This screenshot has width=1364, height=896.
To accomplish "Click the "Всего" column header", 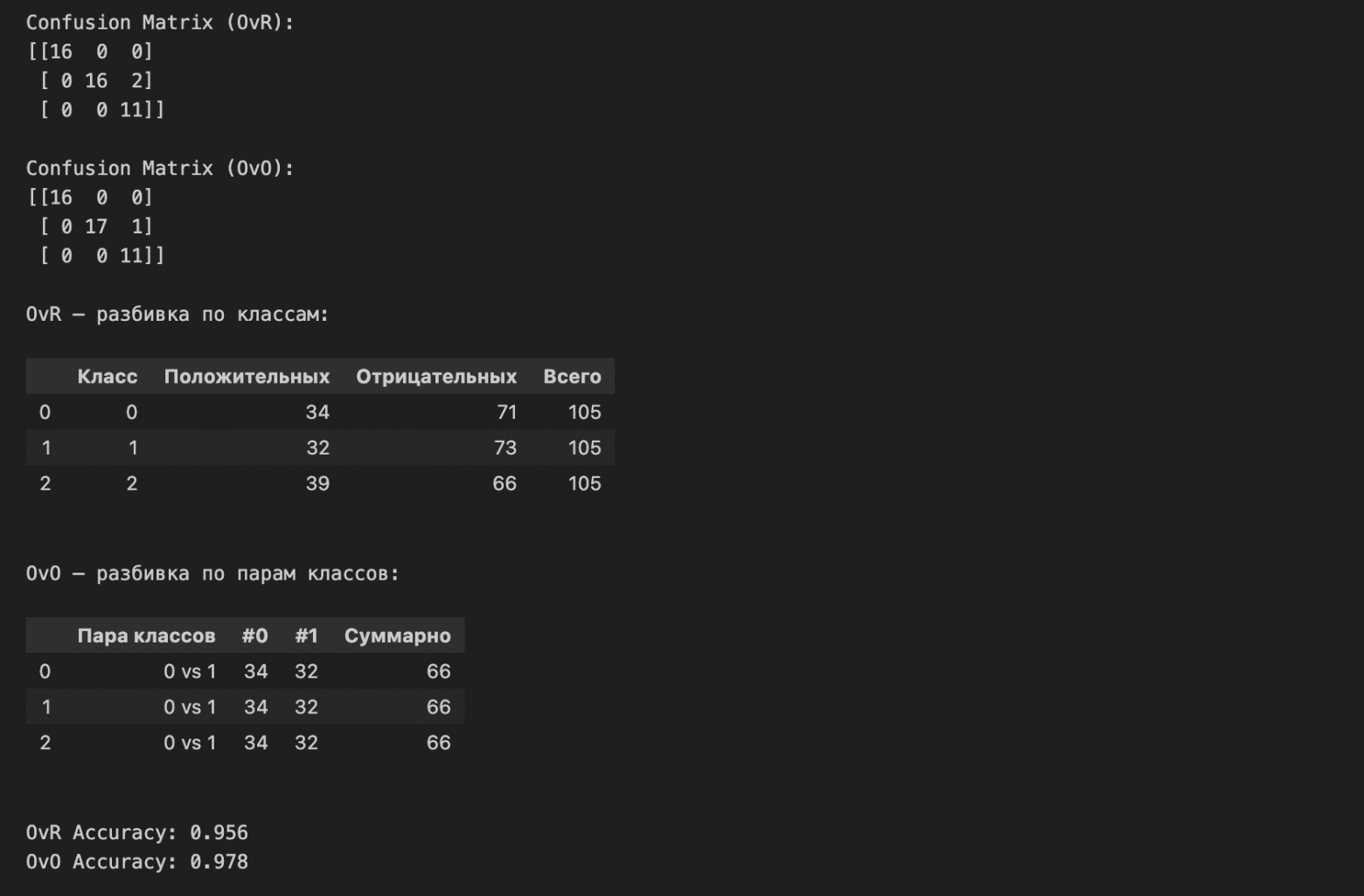I will [572, 377].
